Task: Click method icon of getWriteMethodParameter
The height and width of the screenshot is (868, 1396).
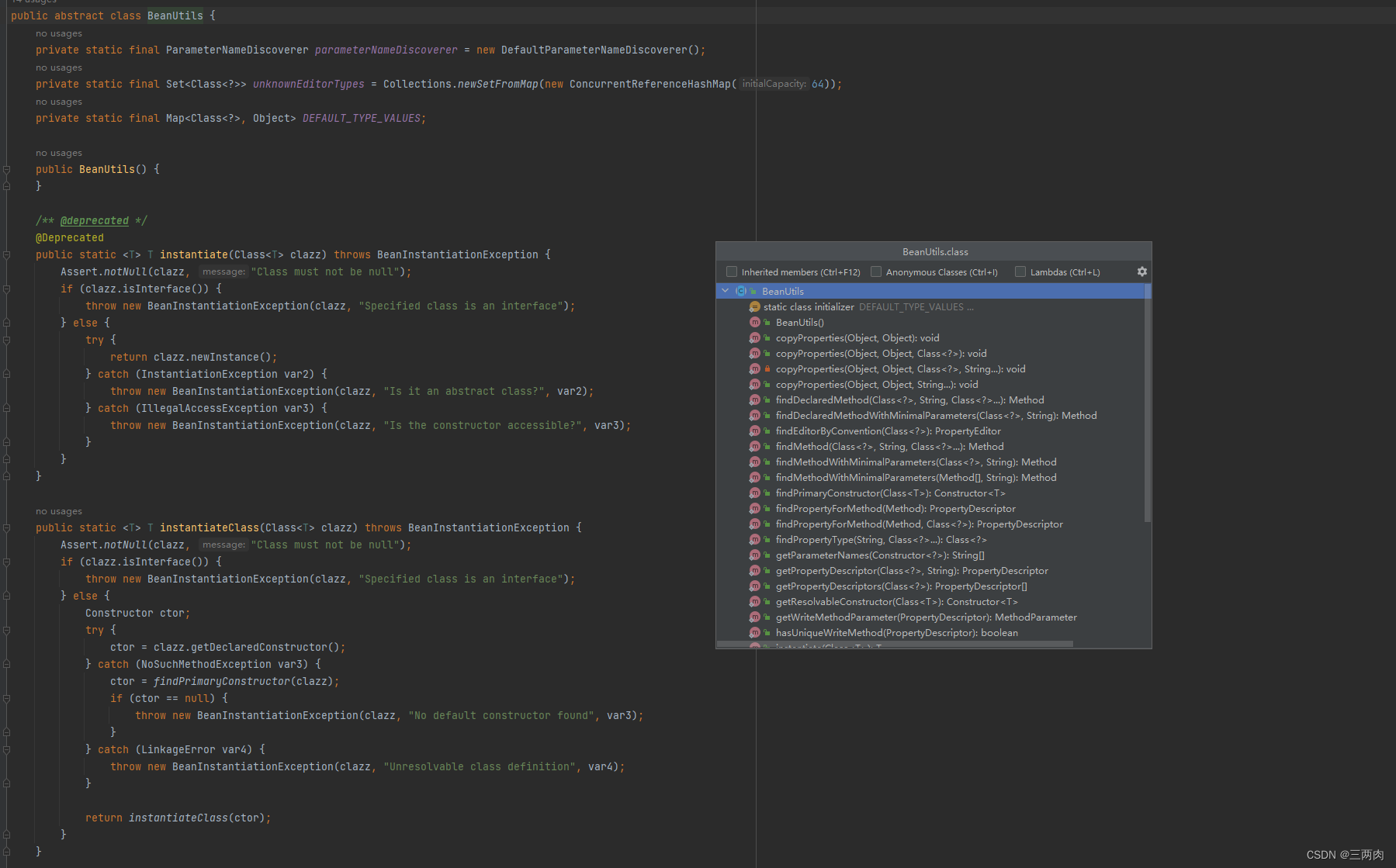Action: tap(754, 617)
